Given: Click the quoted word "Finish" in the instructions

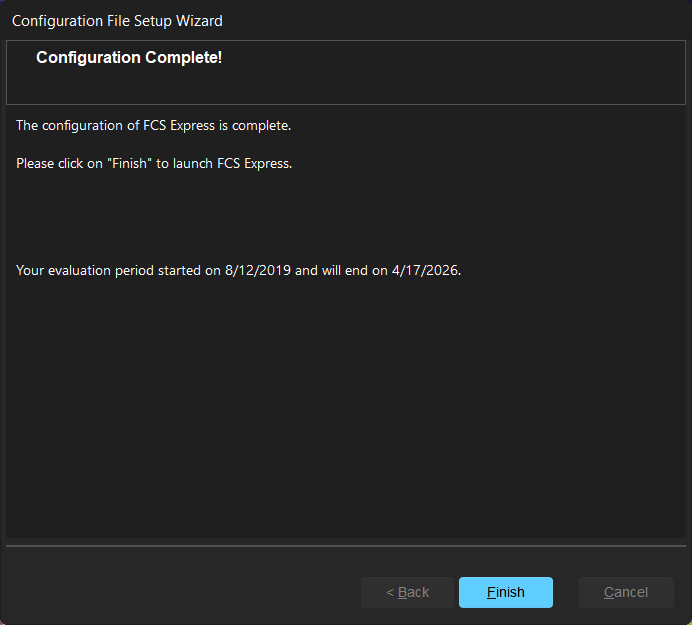Looking at the screenshot, I should [x=130, y=163].
